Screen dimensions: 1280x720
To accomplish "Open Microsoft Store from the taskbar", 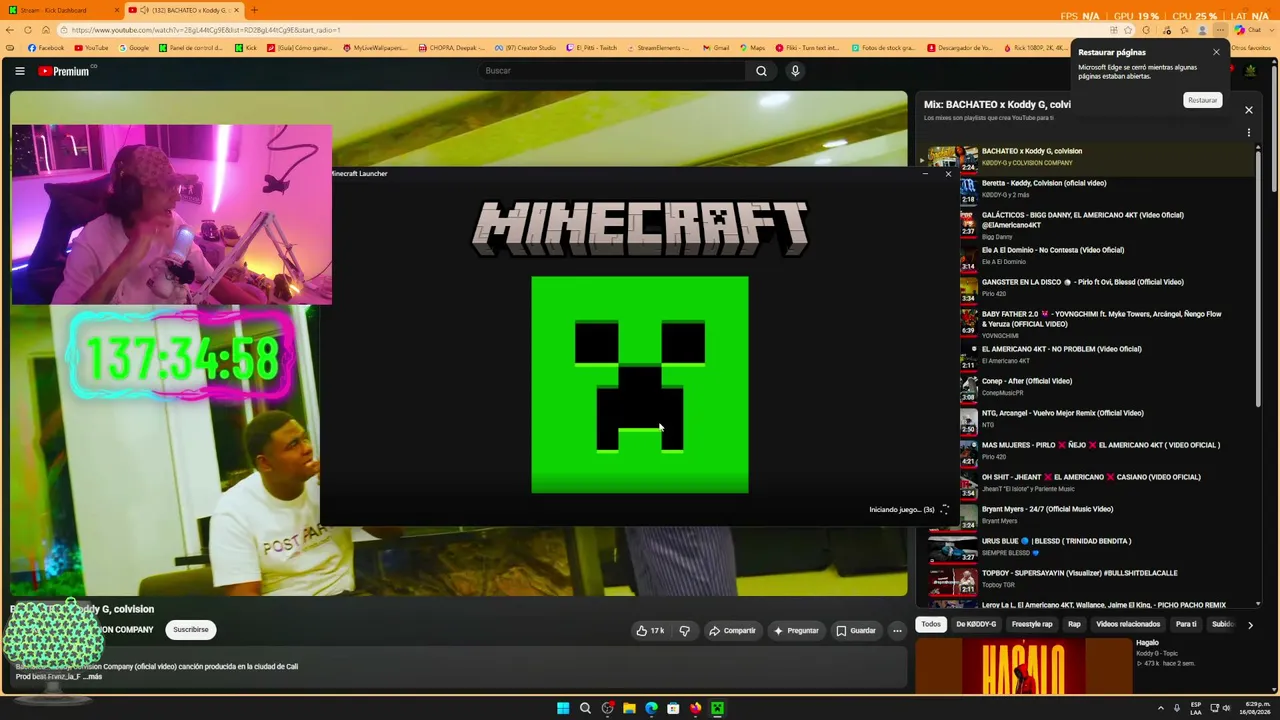I will point(673,708).
